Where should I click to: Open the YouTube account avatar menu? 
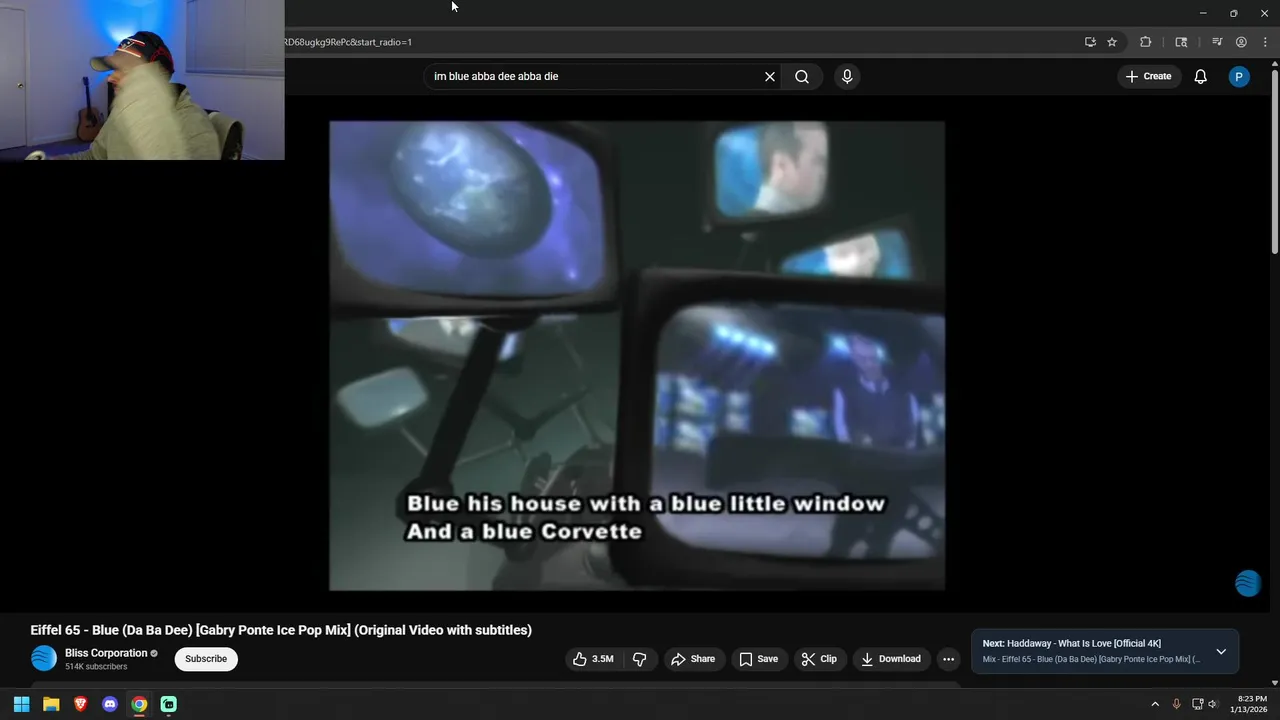tap(1239, 77)
